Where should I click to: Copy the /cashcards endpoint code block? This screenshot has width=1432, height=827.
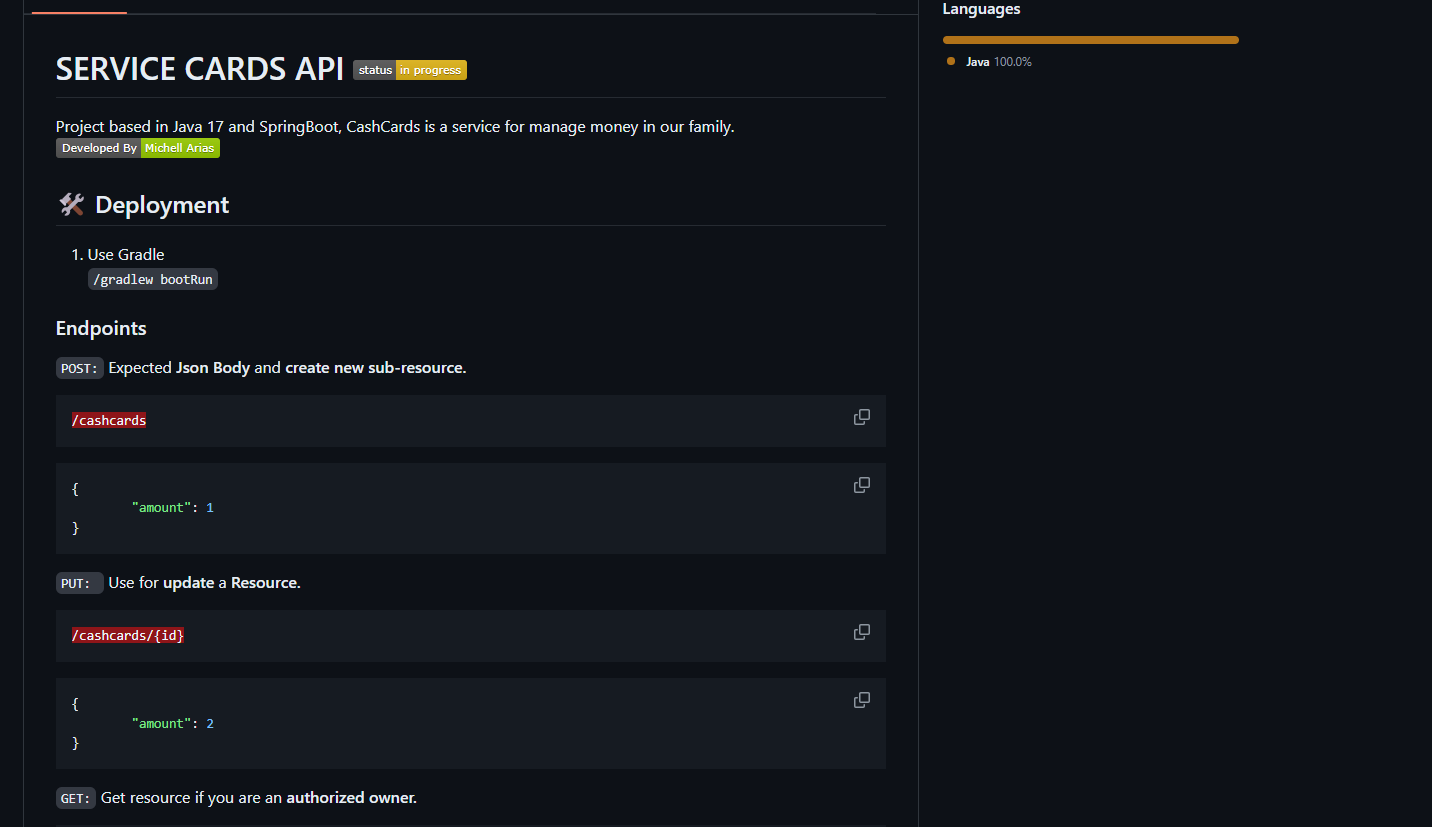861,417
